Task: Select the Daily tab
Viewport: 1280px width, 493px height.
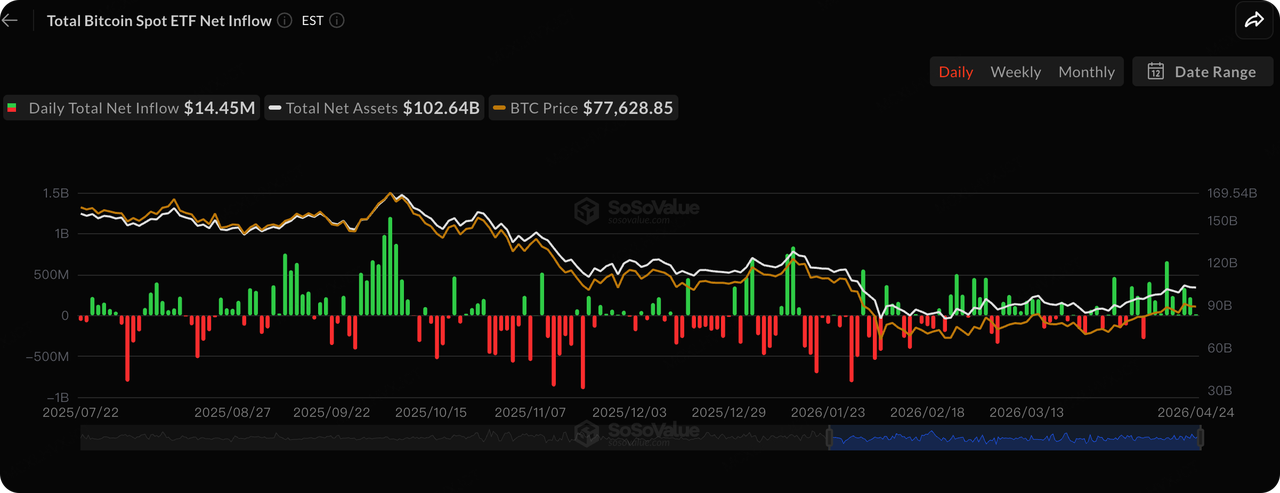Action: 955,72
